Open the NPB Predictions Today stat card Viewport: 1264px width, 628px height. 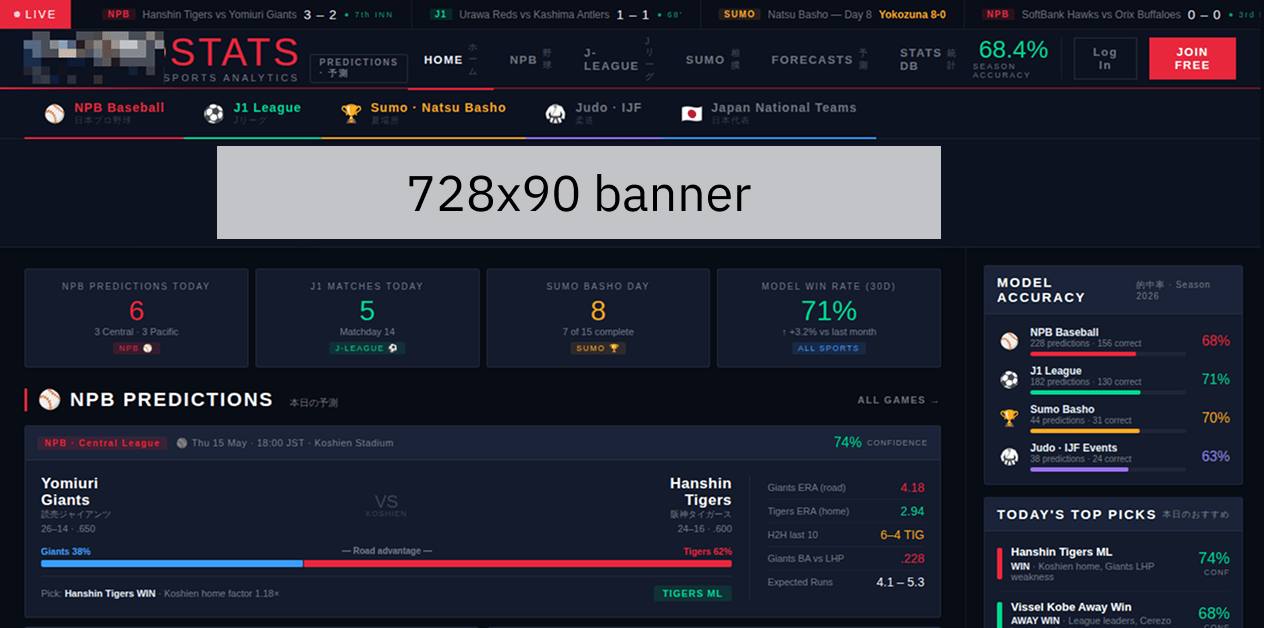136,318
